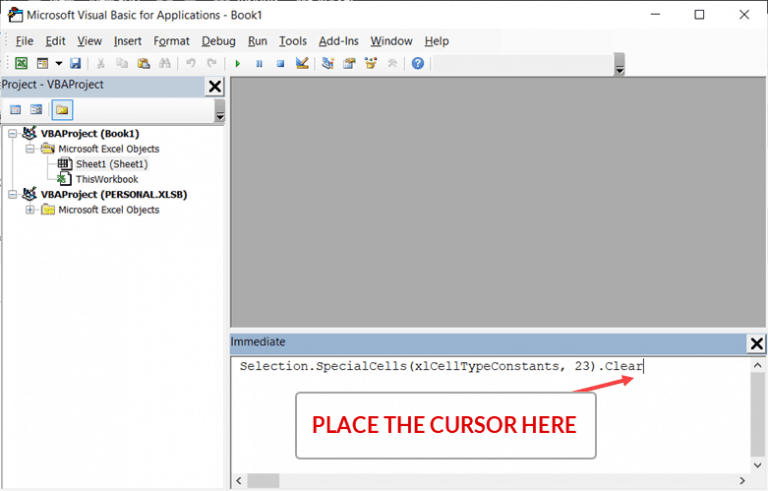Image resolution: width=768 pixels, height=491 pixels.
Task: Expand Microsoft Excel Objects under PERSONAL.XLSB
Action: point(31,210)
